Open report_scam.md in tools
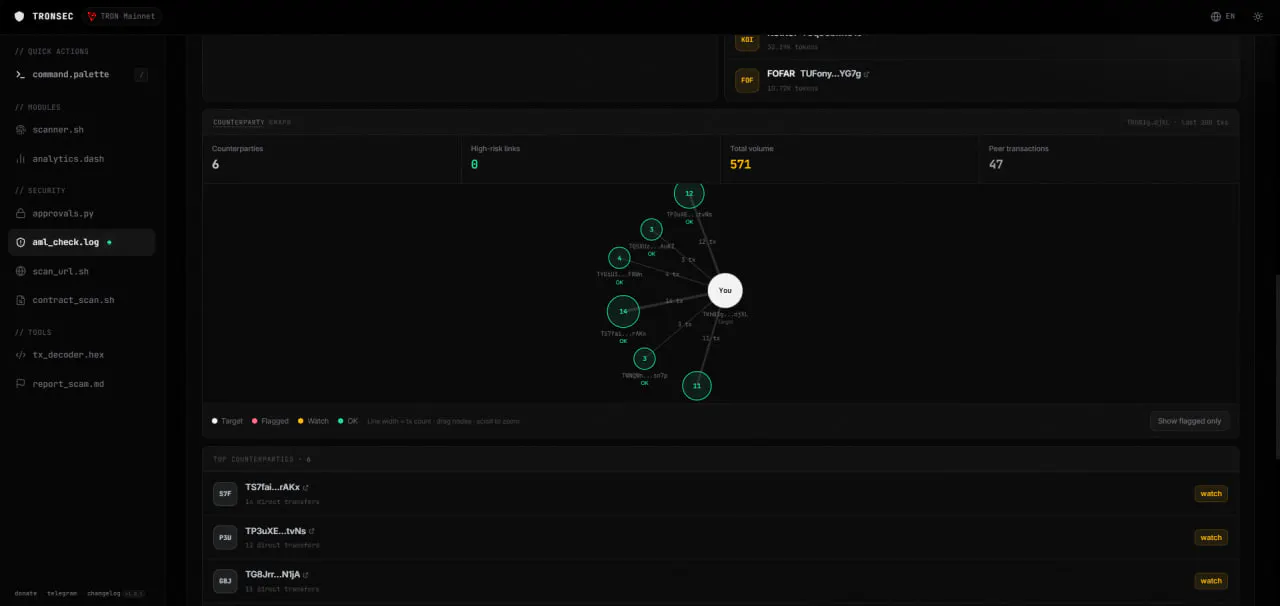This screenshot has width=1280, height=606. pos(81,384)
